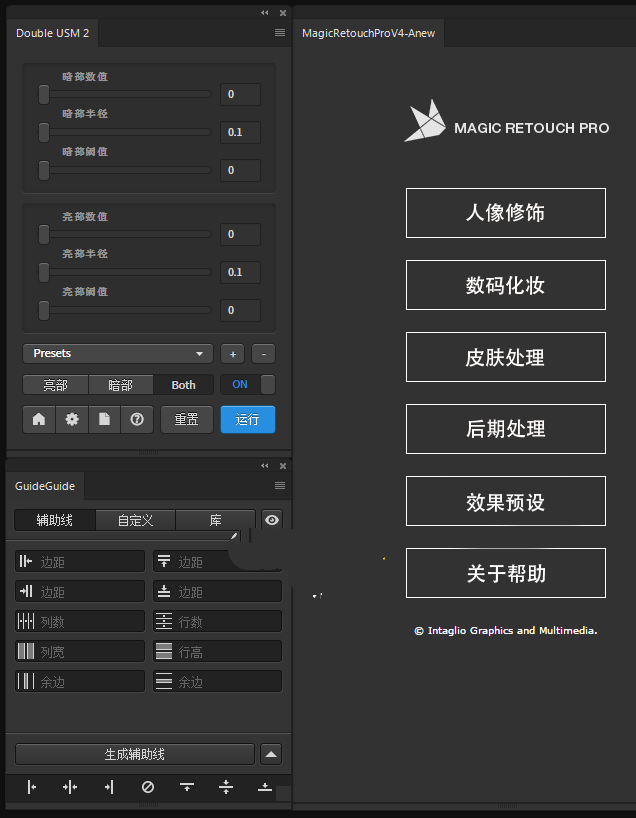636x818 pixels.
Task: Close the Double USM 2 panel
Action: pyautogui.click(x=283, y=13)
